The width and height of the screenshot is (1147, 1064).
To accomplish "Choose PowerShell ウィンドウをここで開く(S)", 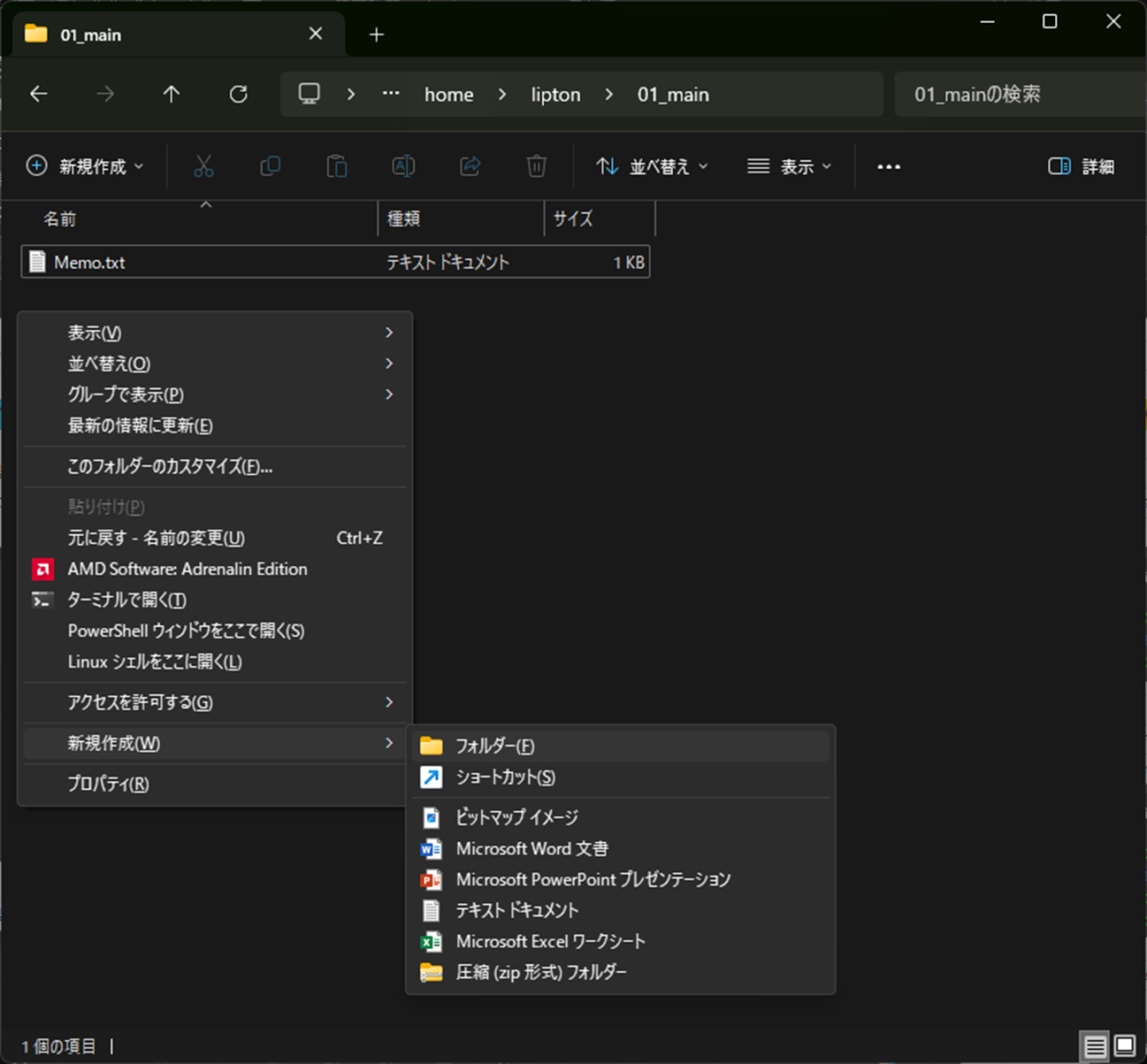I will (x=215, y=631).
